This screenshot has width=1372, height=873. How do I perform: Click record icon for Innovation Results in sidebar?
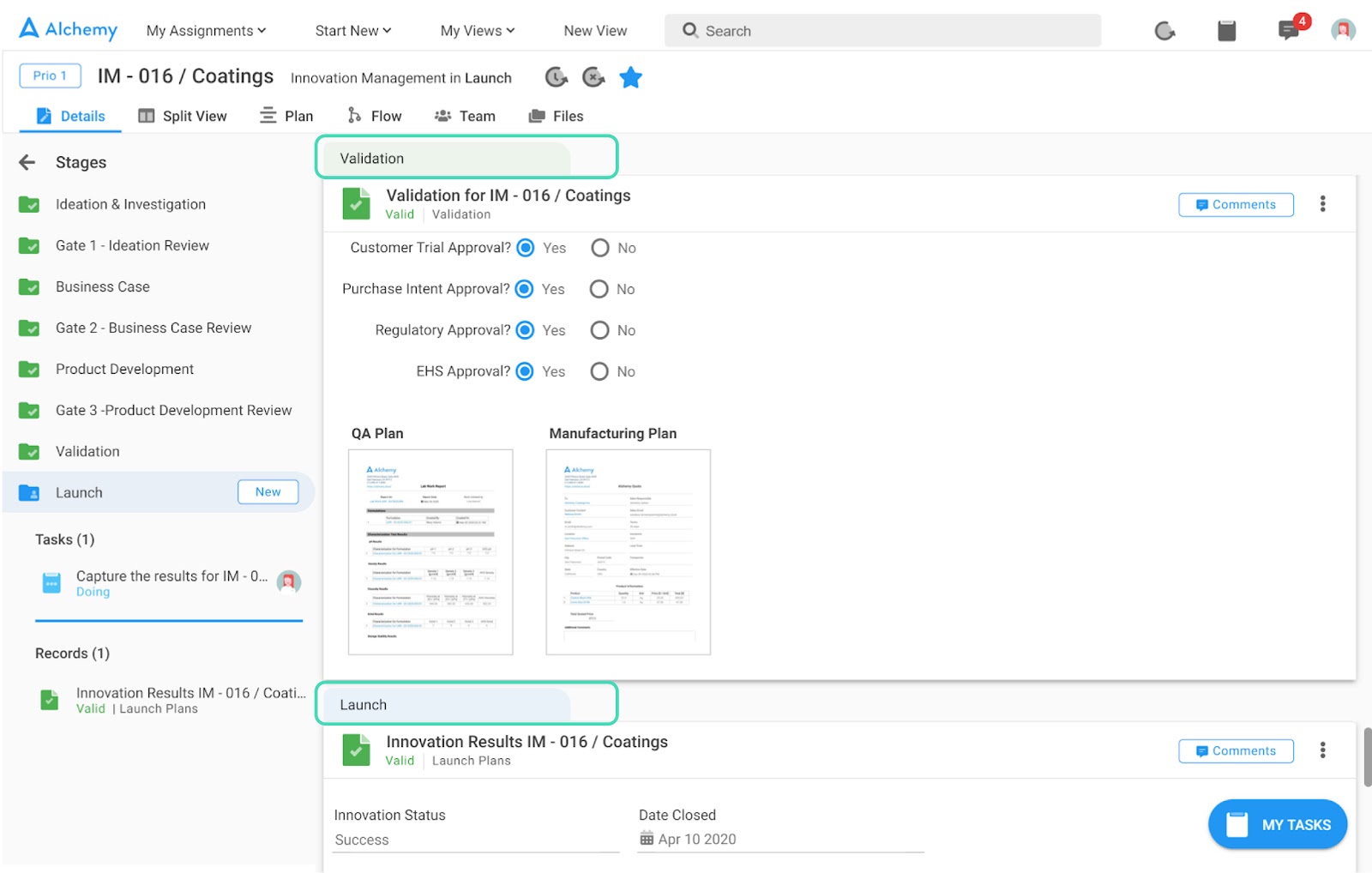(x=50, y=700)
